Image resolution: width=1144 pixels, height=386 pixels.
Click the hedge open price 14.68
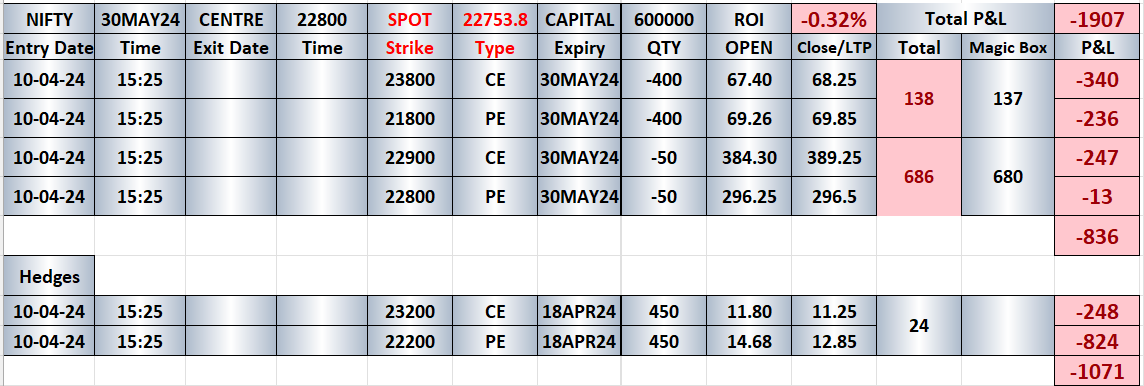(749, 341)
